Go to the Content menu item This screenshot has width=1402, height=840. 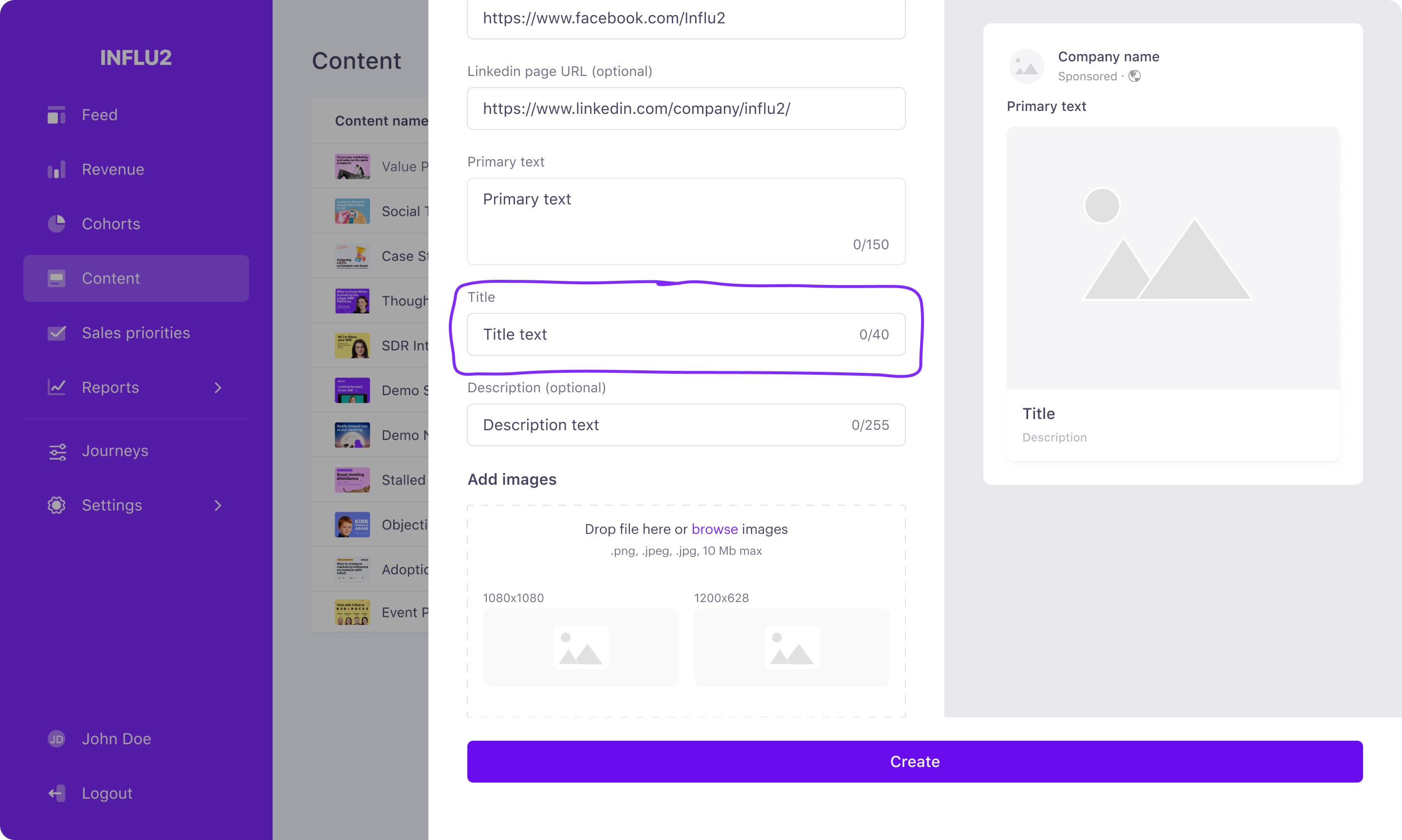[136, 278]
